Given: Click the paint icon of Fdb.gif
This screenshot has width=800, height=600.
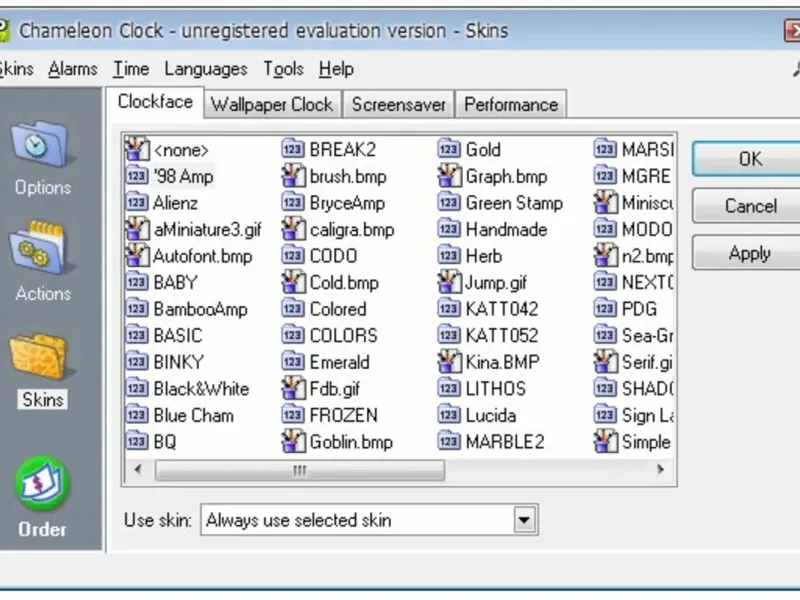Looking at the screenshot, I should coord(293,388).
